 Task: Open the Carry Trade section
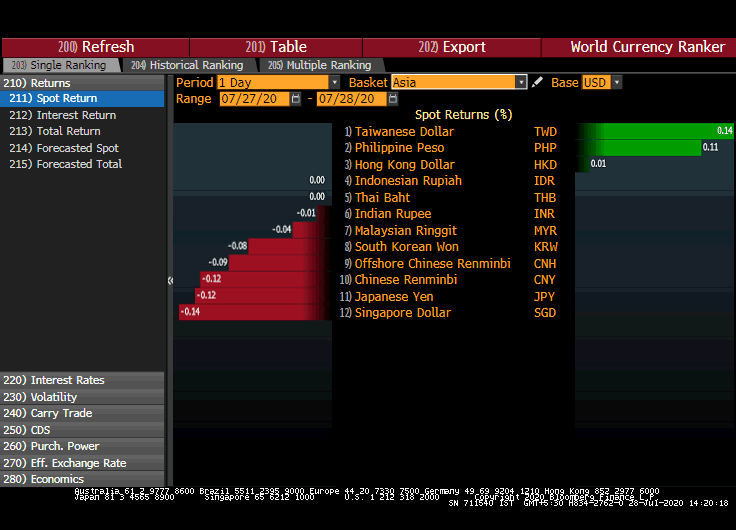pyautogui.click(x=61, y=413)
